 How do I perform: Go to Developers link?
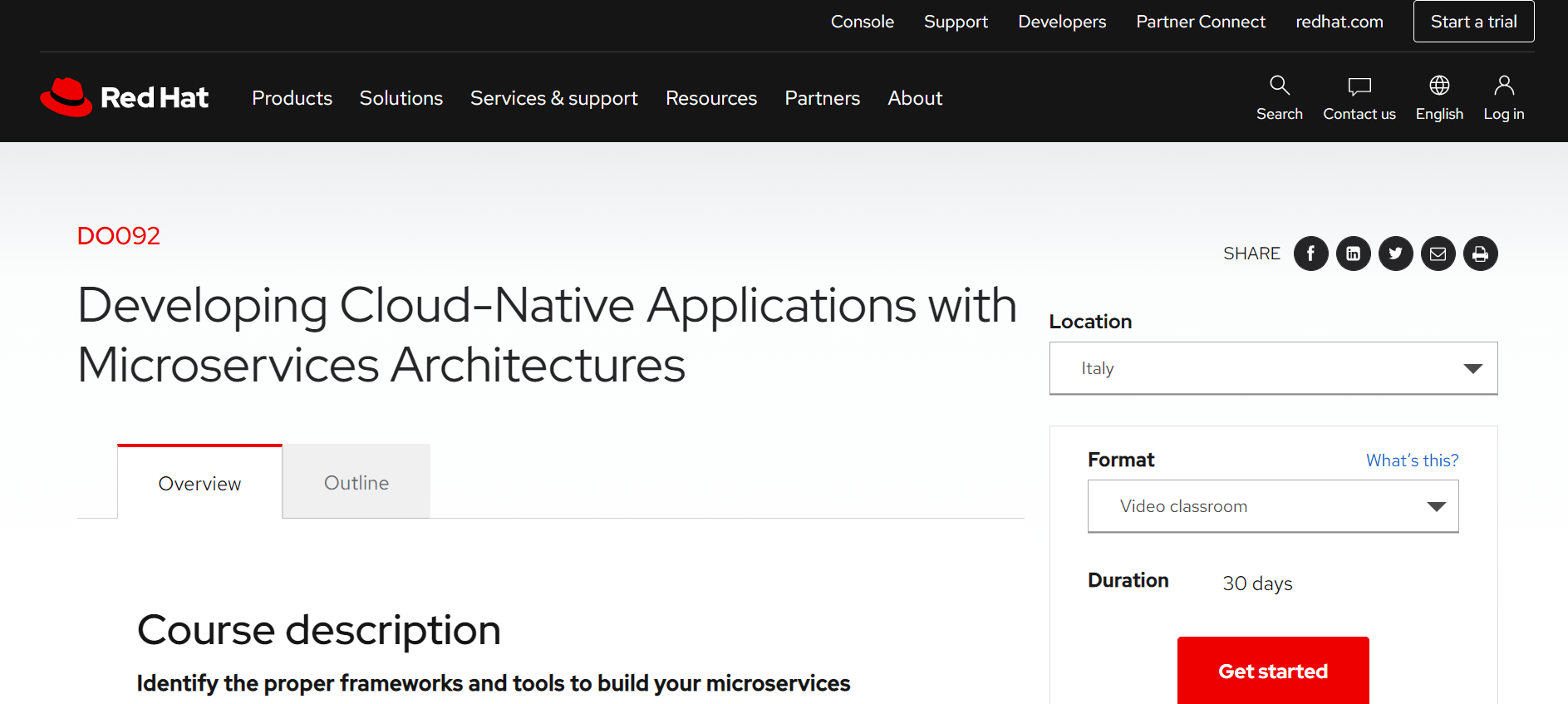pyautogui.click(x=1062, y=22)
